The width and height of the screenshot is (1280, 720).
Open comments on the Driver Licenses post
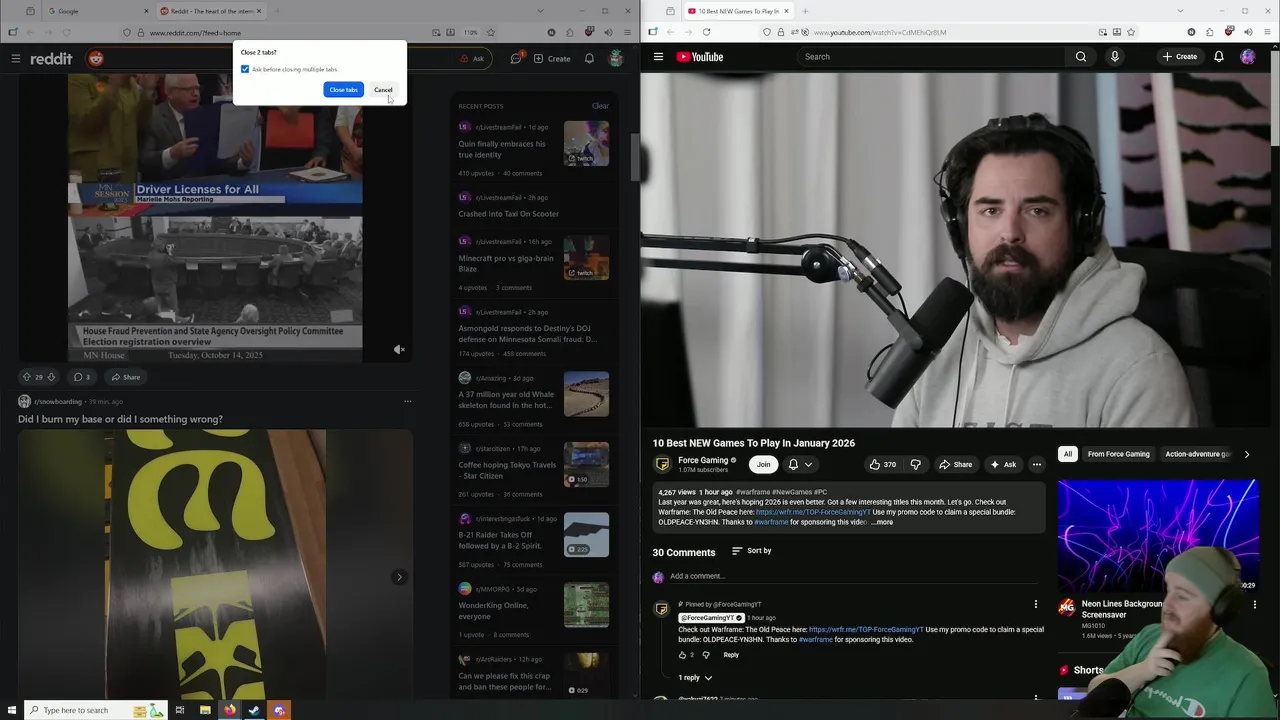[81, 377]
